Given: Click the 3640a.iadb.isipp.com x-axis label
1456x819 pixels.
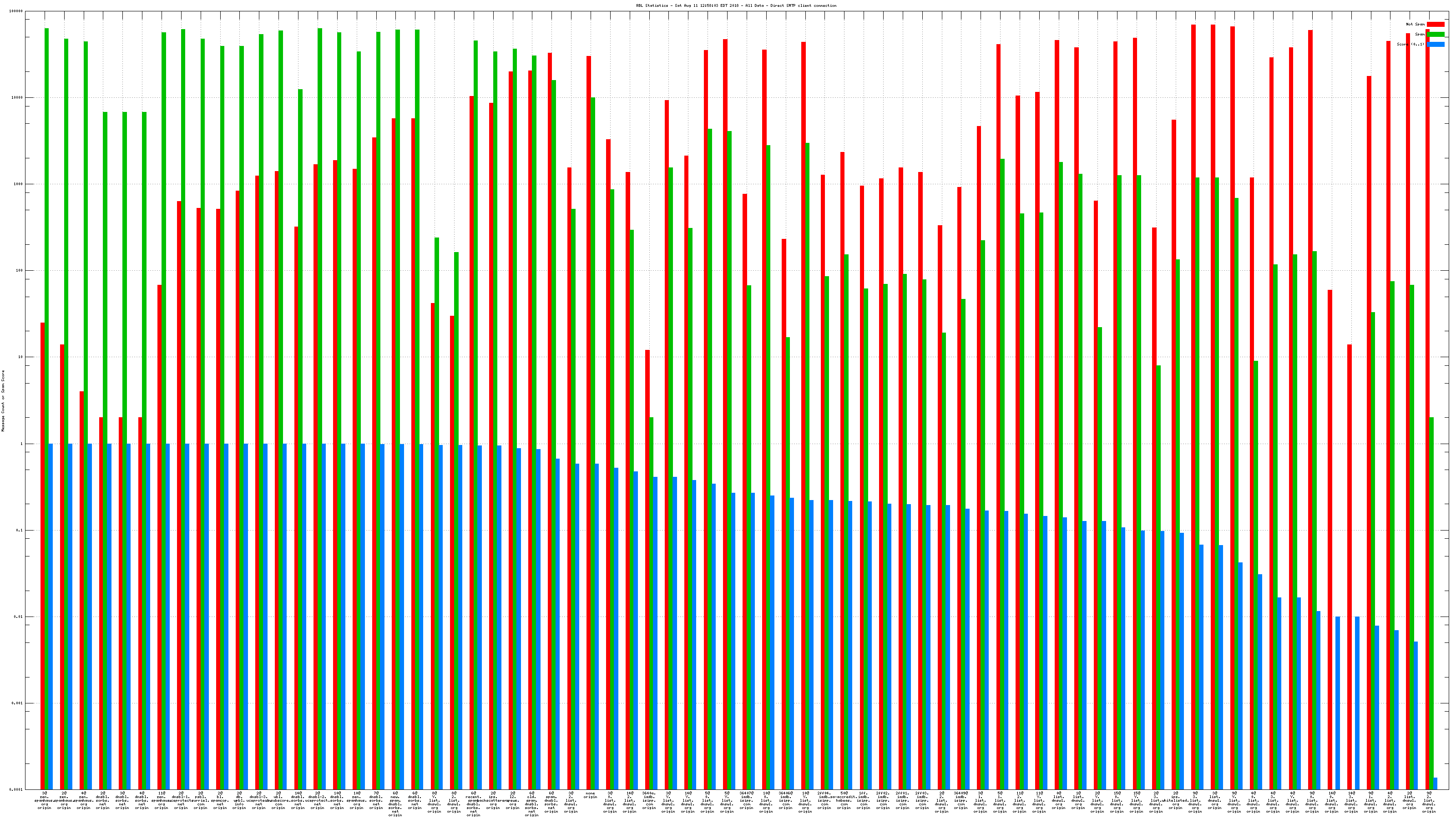Looking at the screenshot, I should click(649, 800).
